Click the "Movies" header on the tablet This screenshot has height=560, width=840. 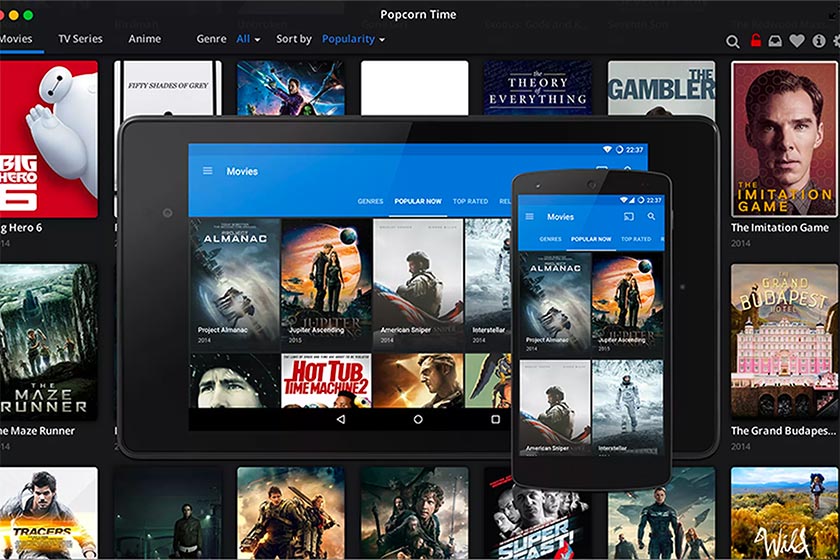tap(242, 171)
